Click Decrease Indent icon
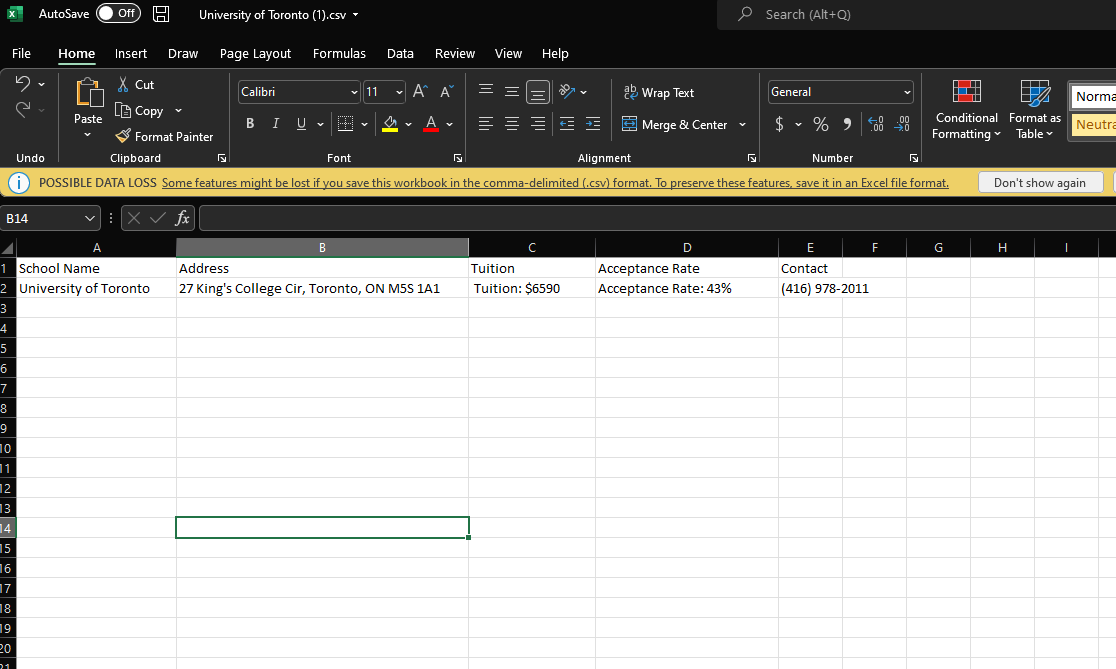This screenshot has height=669, width=1116. click(x=567, y=124)
